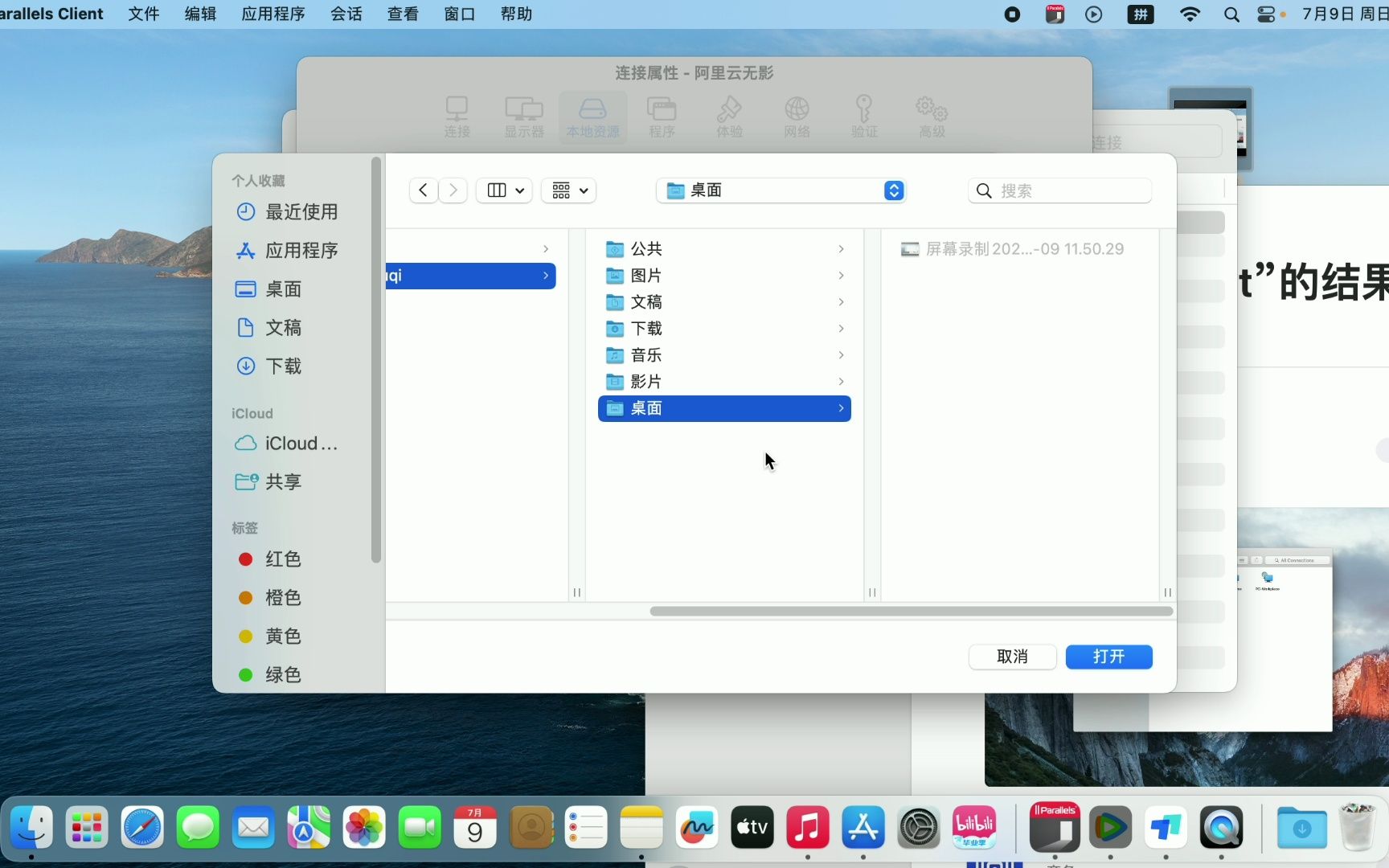Click the 搜索 search field
This screenshot has height=868, width=1389.
[1060, 190]
